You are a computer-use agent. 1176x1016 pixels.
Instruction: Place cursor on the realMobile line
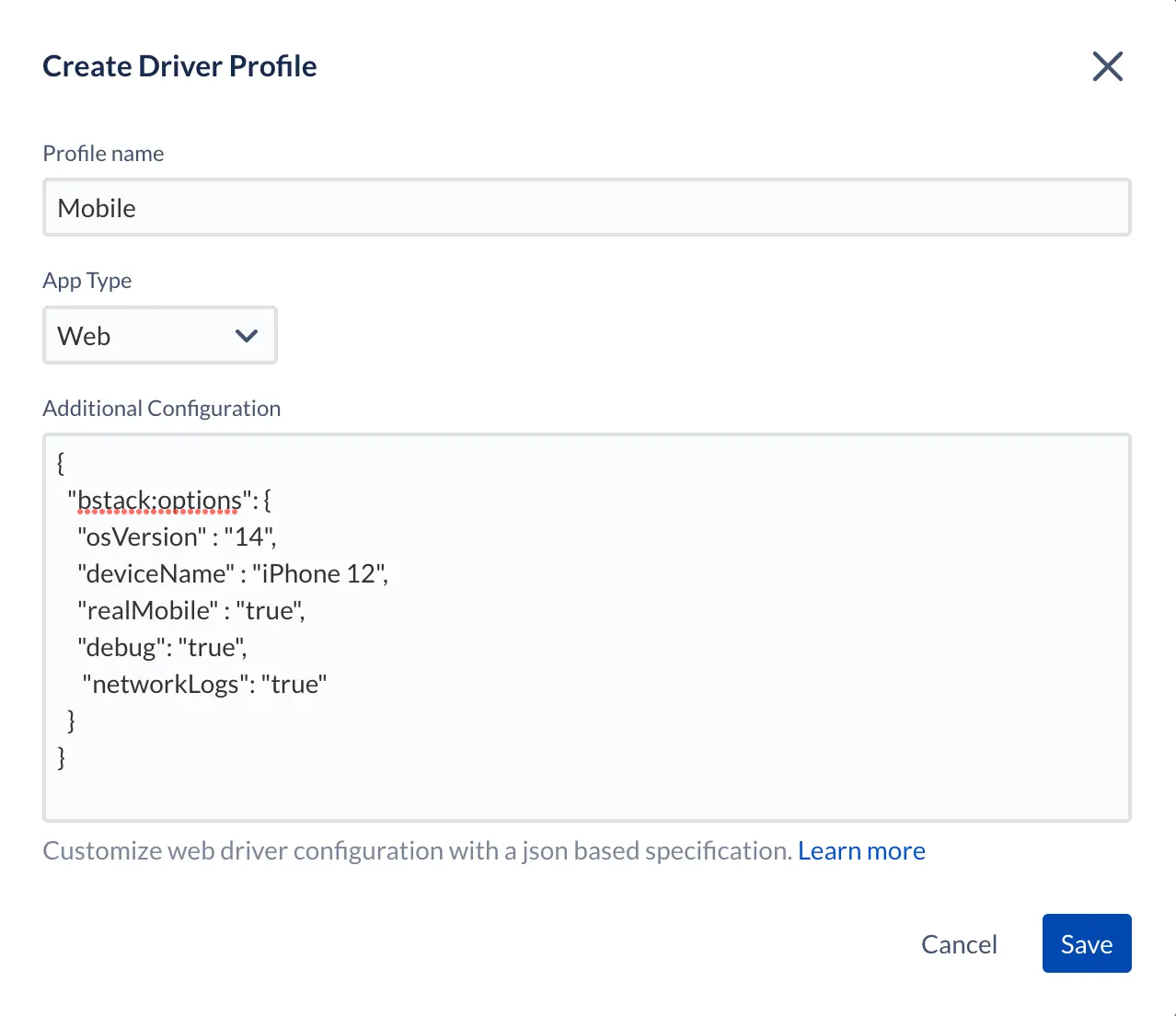190,611
